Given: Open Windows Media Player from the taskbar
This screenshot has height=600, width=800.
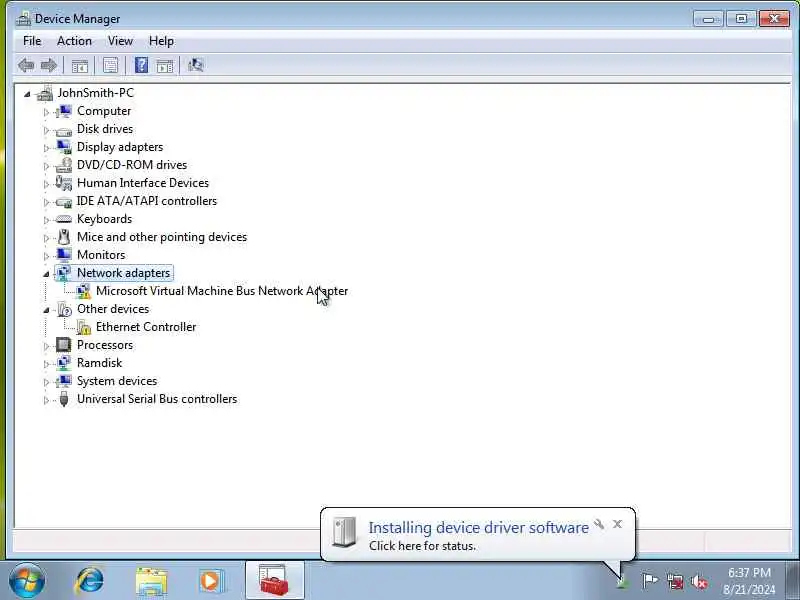Looking at the screenshot, I should (211, 581).
